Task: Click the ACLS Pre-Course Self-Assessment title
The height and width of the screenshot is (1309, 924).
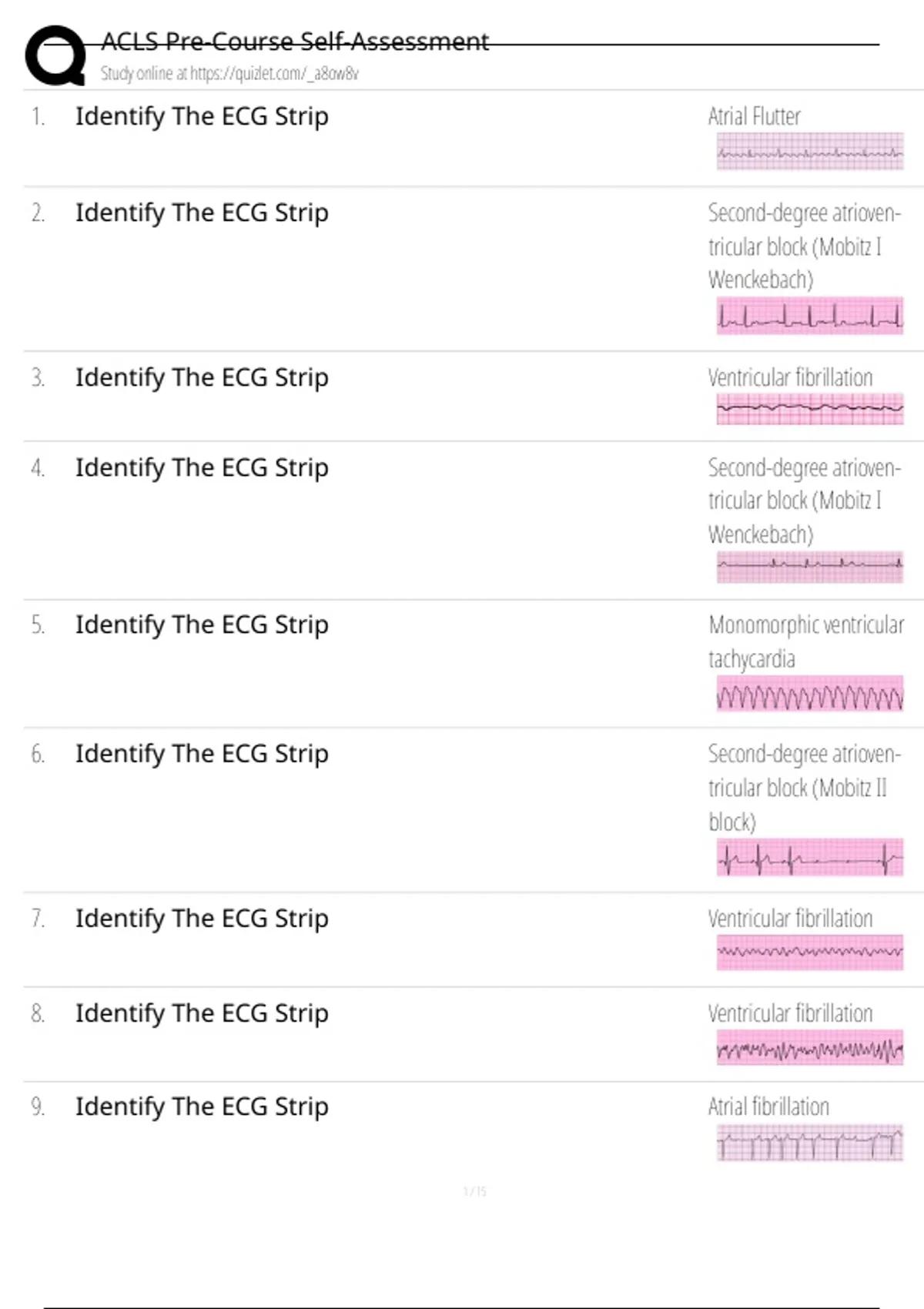Action: [295, 42]
